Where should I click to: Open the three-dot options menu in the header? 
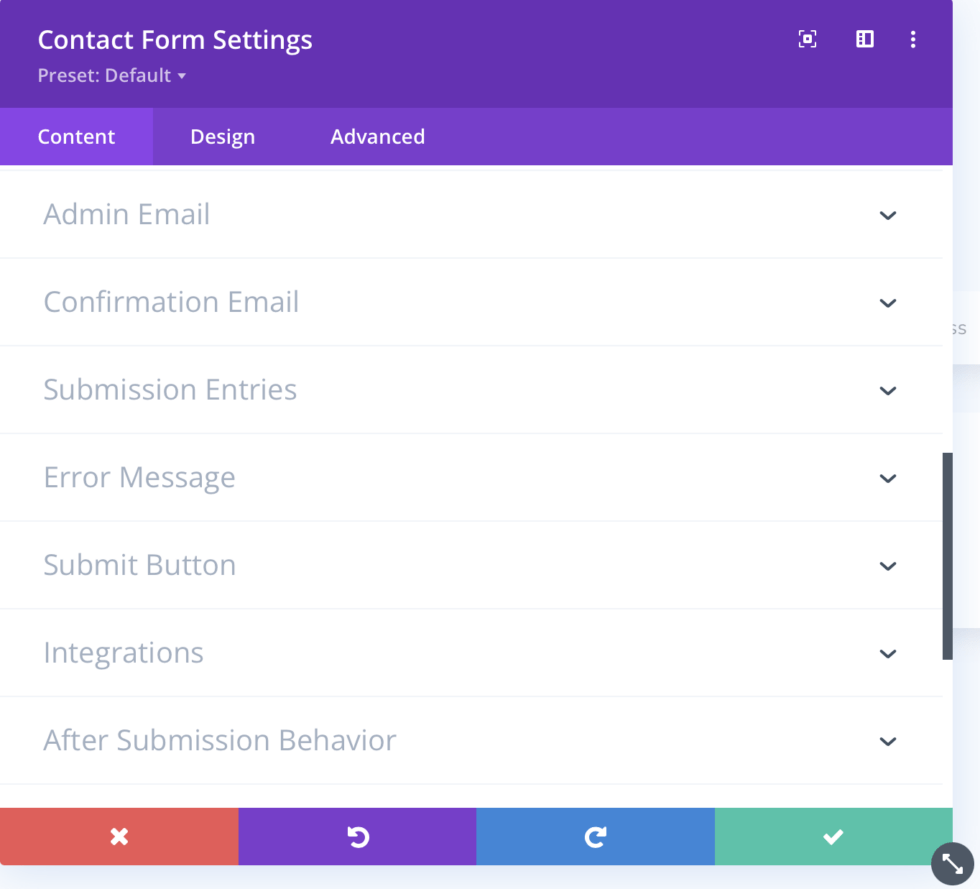click(x=913, y=39)
